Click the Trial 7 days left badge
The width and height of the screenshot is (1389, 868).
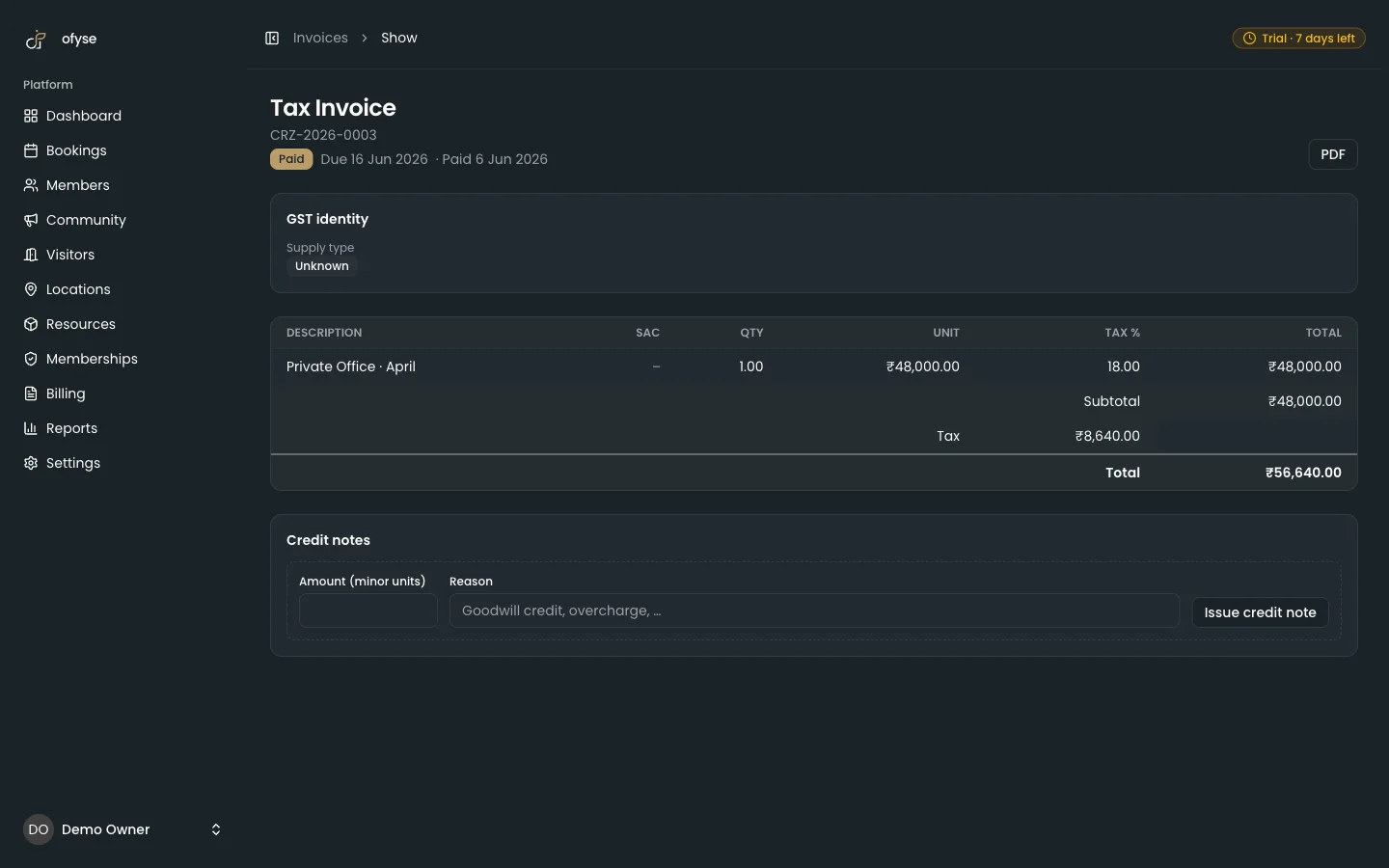pos(1298,39)
